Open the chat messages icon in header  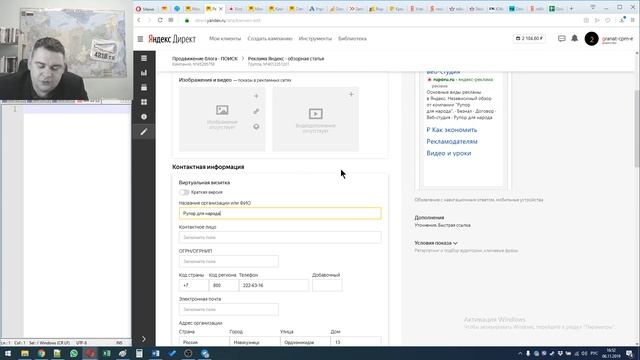(x=562, y=38)
